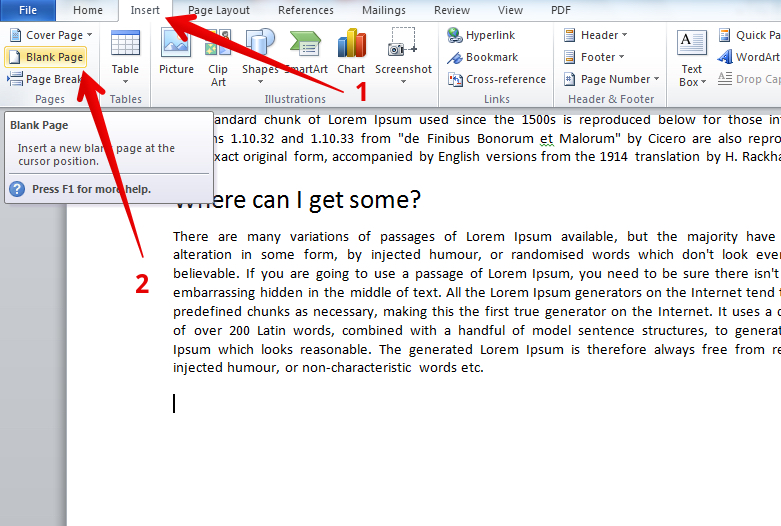Insert a Hyperlink
Screen dimensions: 781x526
481,35
